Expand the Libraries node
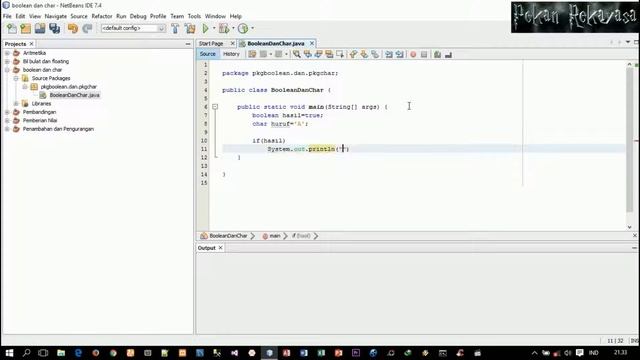This screenshot has width=640, height=360. 16,104
